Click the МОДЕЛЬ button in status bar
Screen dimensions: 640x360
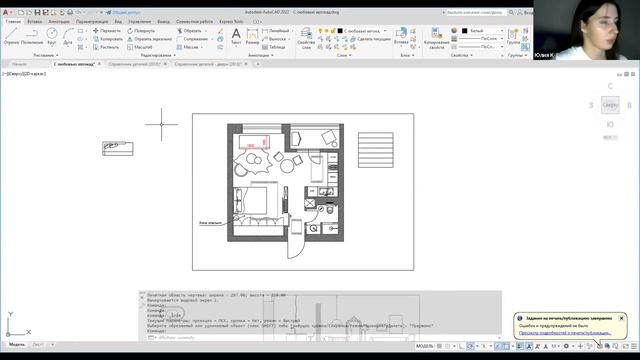coord(424,346)
